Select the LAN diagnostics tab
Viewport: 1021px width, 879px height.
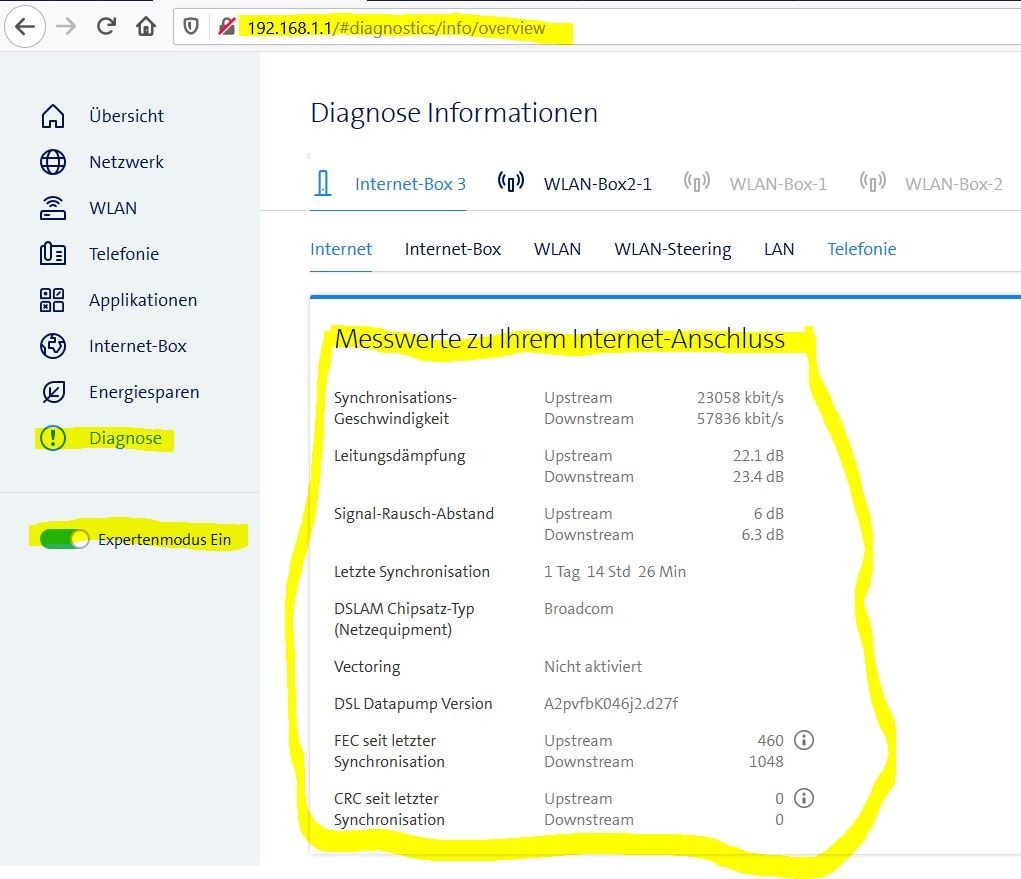[778, 249]
